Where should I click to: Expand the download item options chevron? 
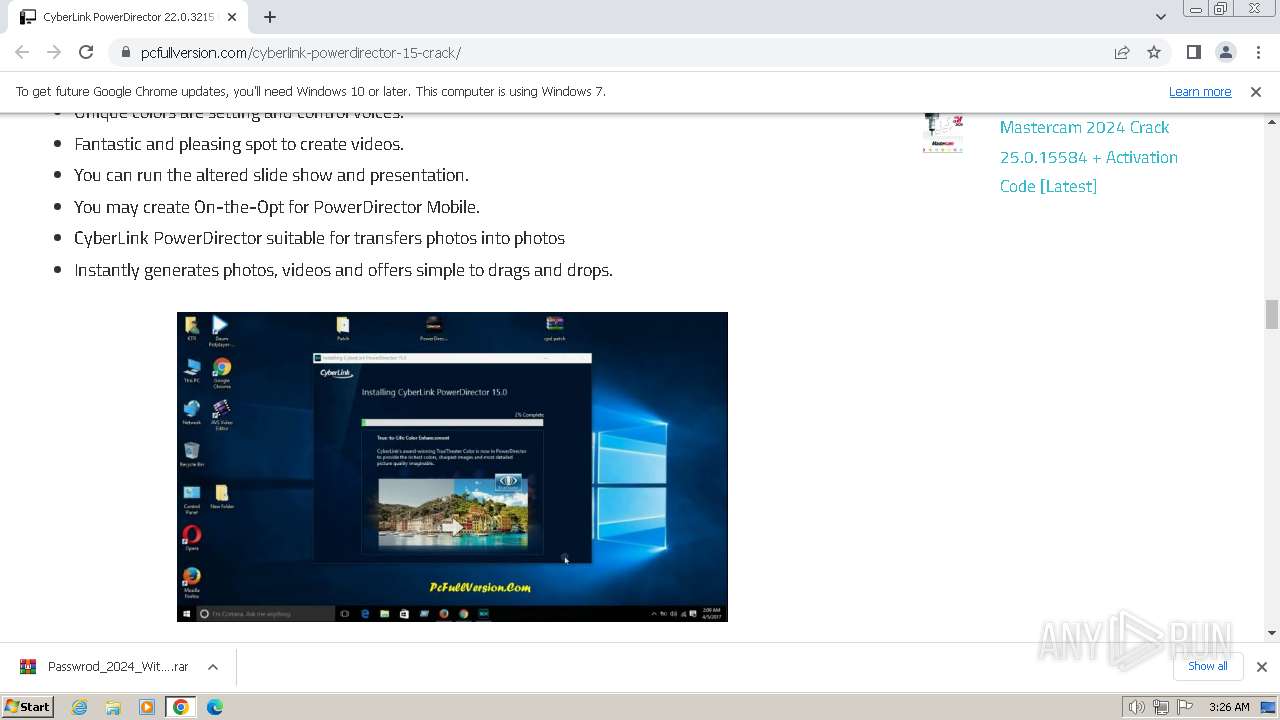(x=213, y=667)
